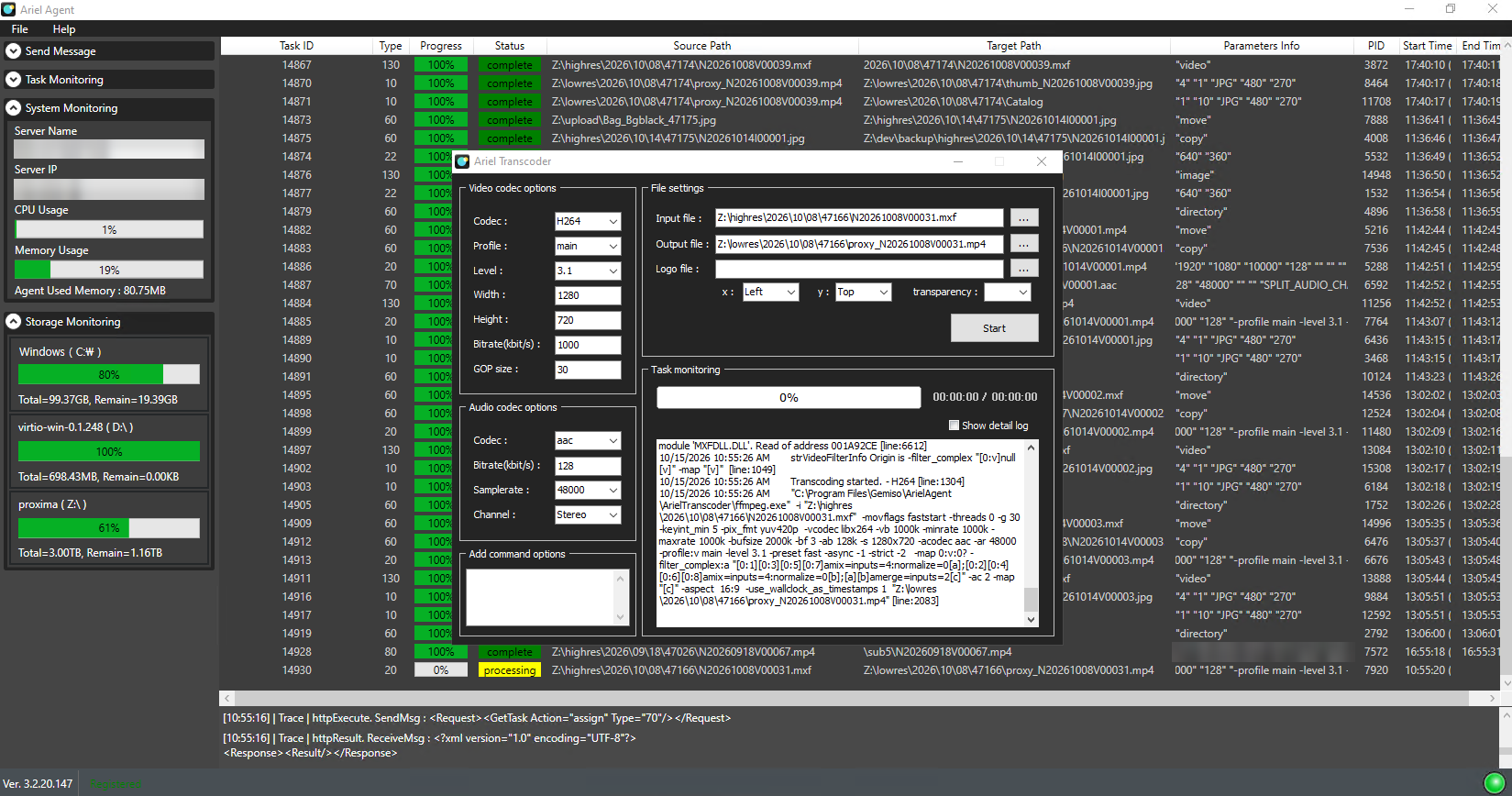Open the logo x position Left dropdown

coord(770,292)
